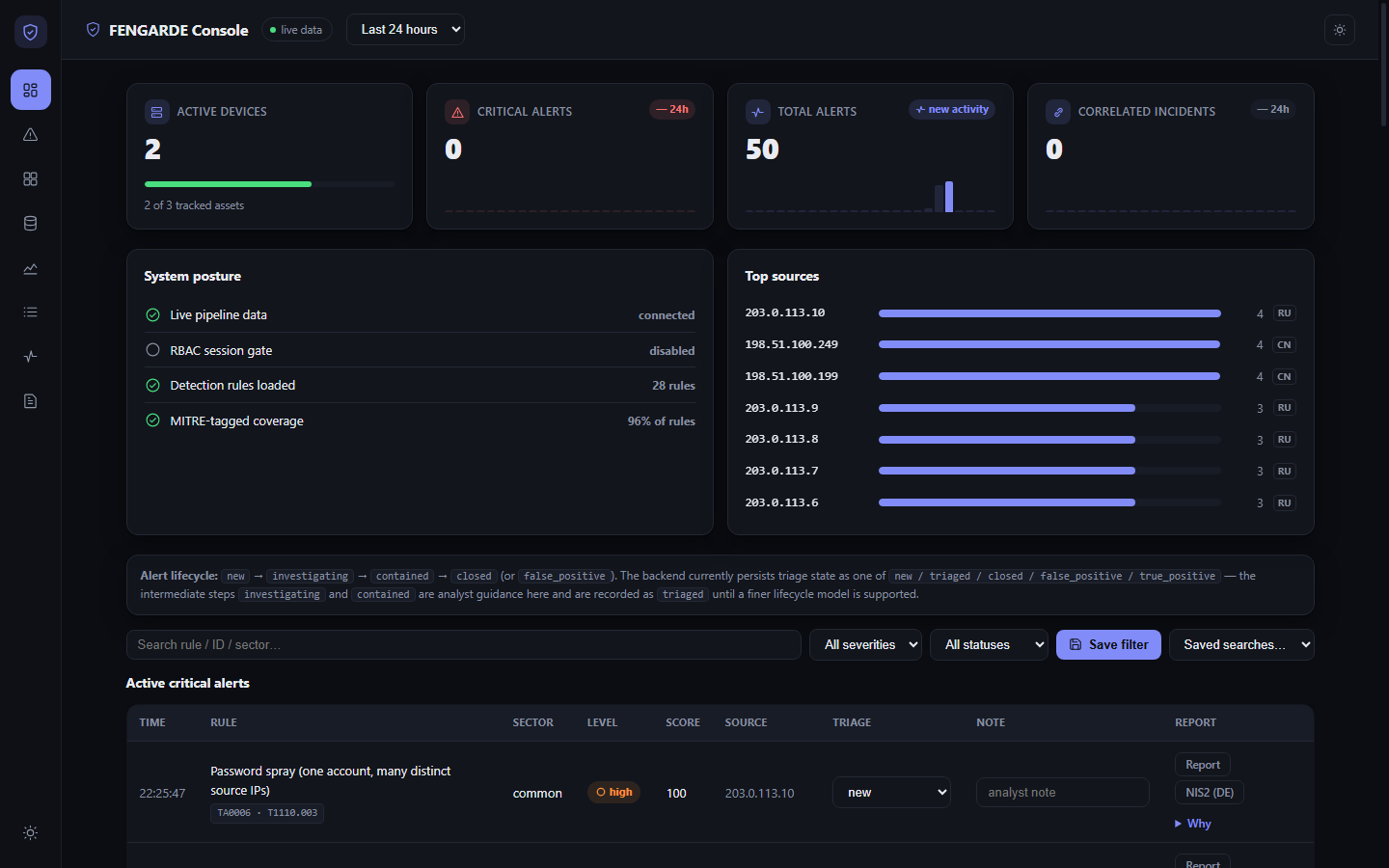Viewport: 1389px width, 868px height.
Task: Click the SECTOR column header
Action: click(x=533, y=722)
